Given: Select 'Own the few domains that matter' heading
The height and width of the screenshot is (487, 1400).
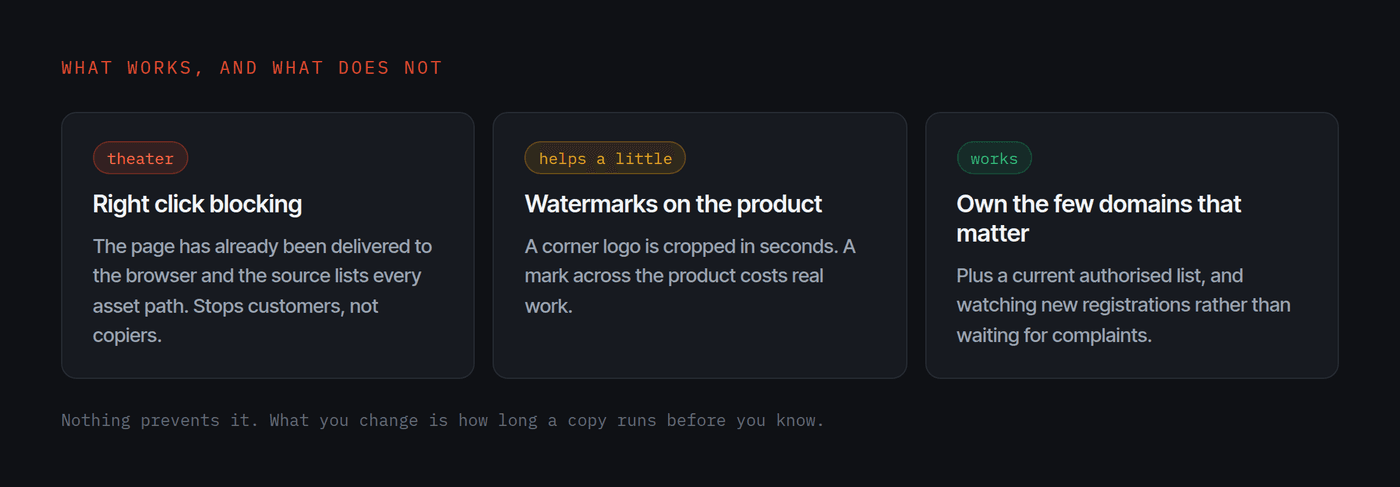Looking at the screenshot, I should (x=1099, y=219).
